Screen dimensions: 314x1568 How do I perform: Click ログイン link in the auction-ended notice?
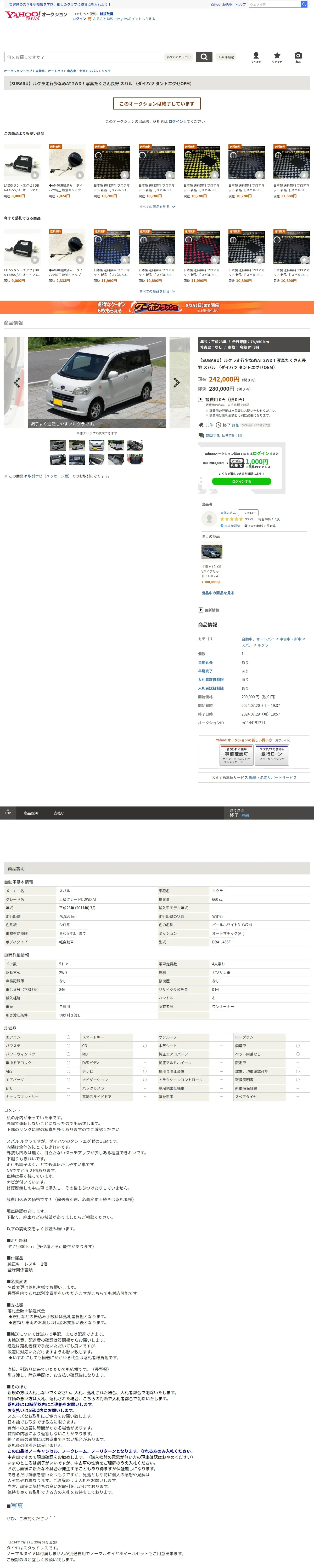coord(176,121)
